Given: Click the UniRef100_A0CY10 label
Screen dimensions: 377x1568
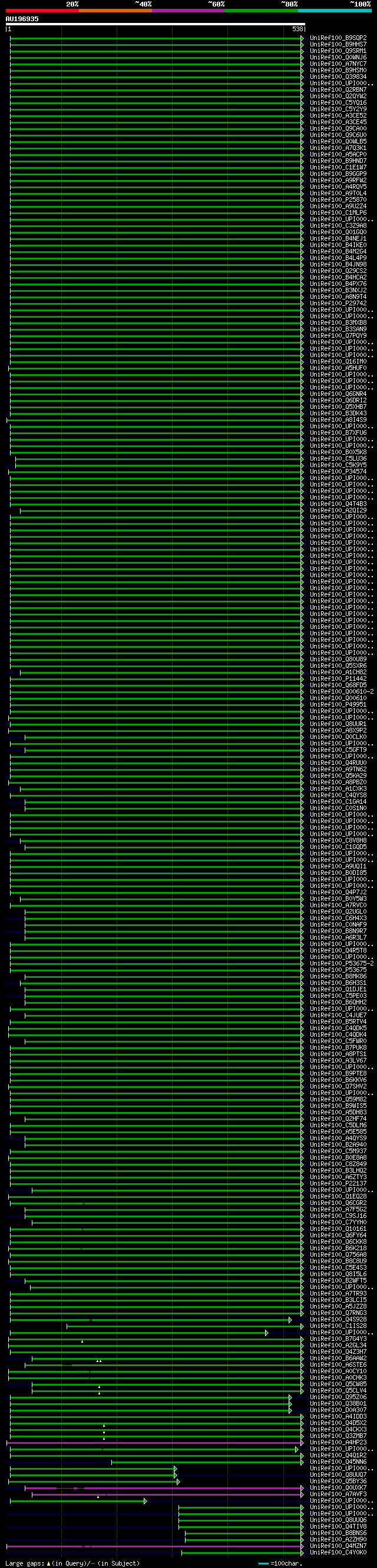Looking at the screenshot, I should [338, 1371].
